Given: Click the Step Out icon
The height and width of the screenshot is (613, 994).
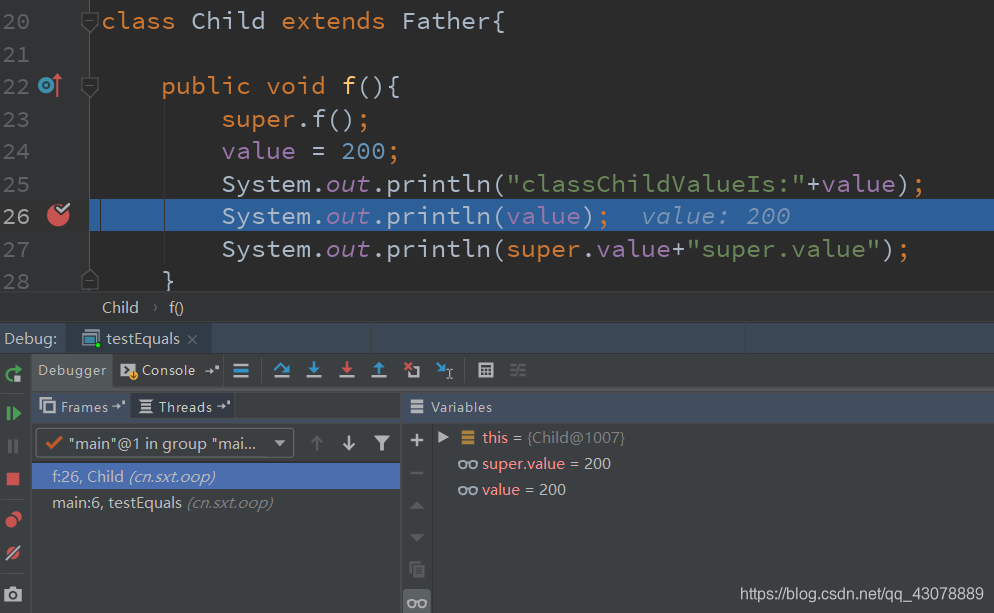Looking at the screenshot, I should tap(378, 370).
